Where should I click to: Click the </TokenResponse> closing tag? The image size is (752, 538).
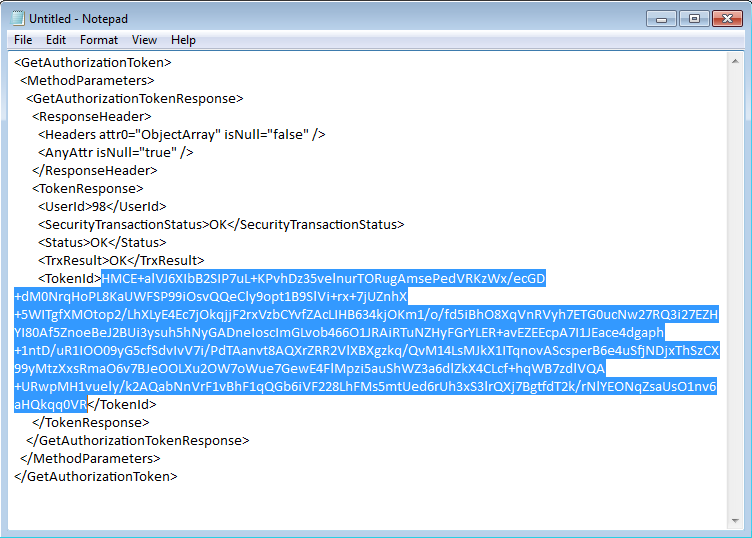pyautogui.click(x=91, y=422)
